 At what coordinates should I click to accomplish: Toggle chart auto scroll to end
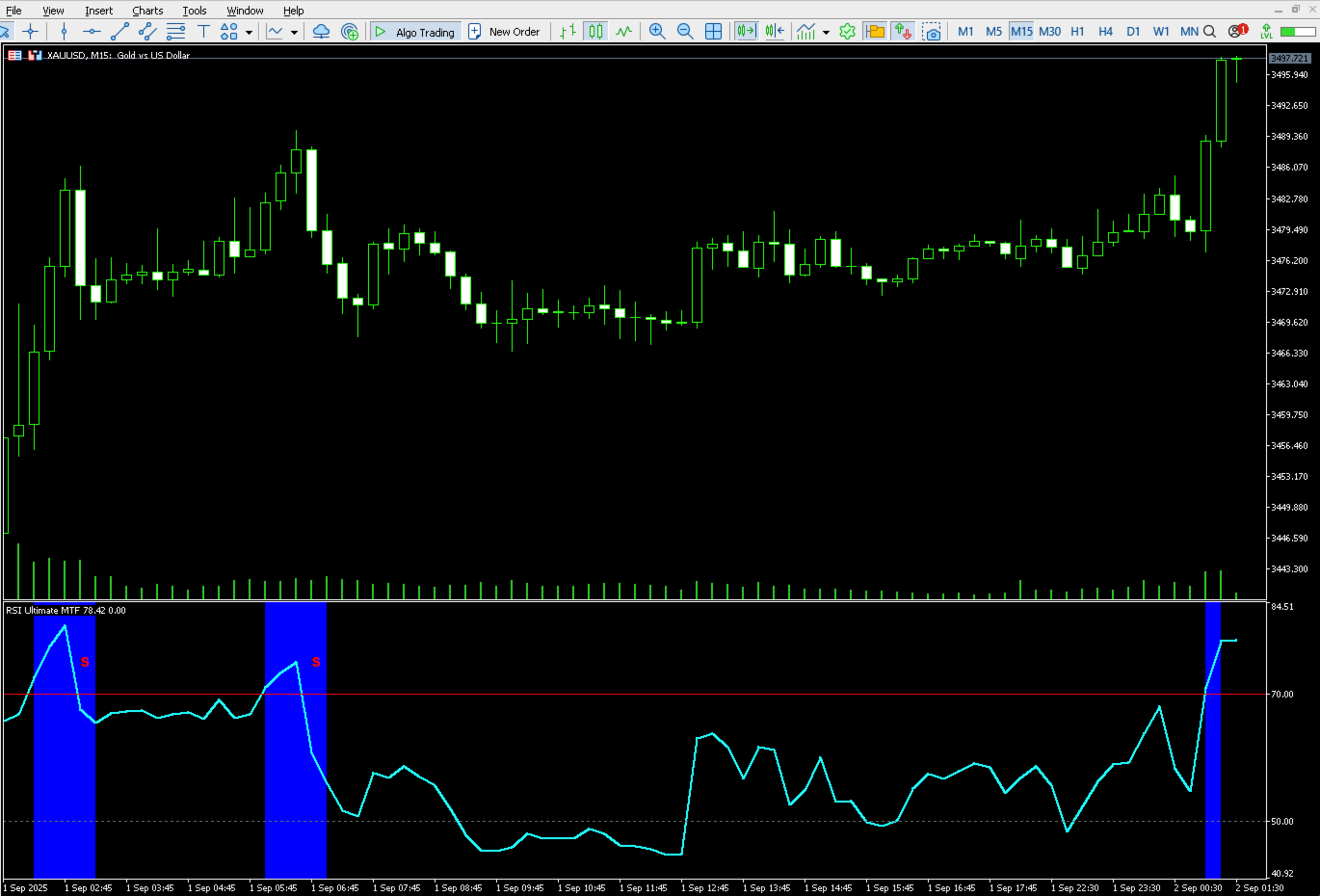click(746, 32)
